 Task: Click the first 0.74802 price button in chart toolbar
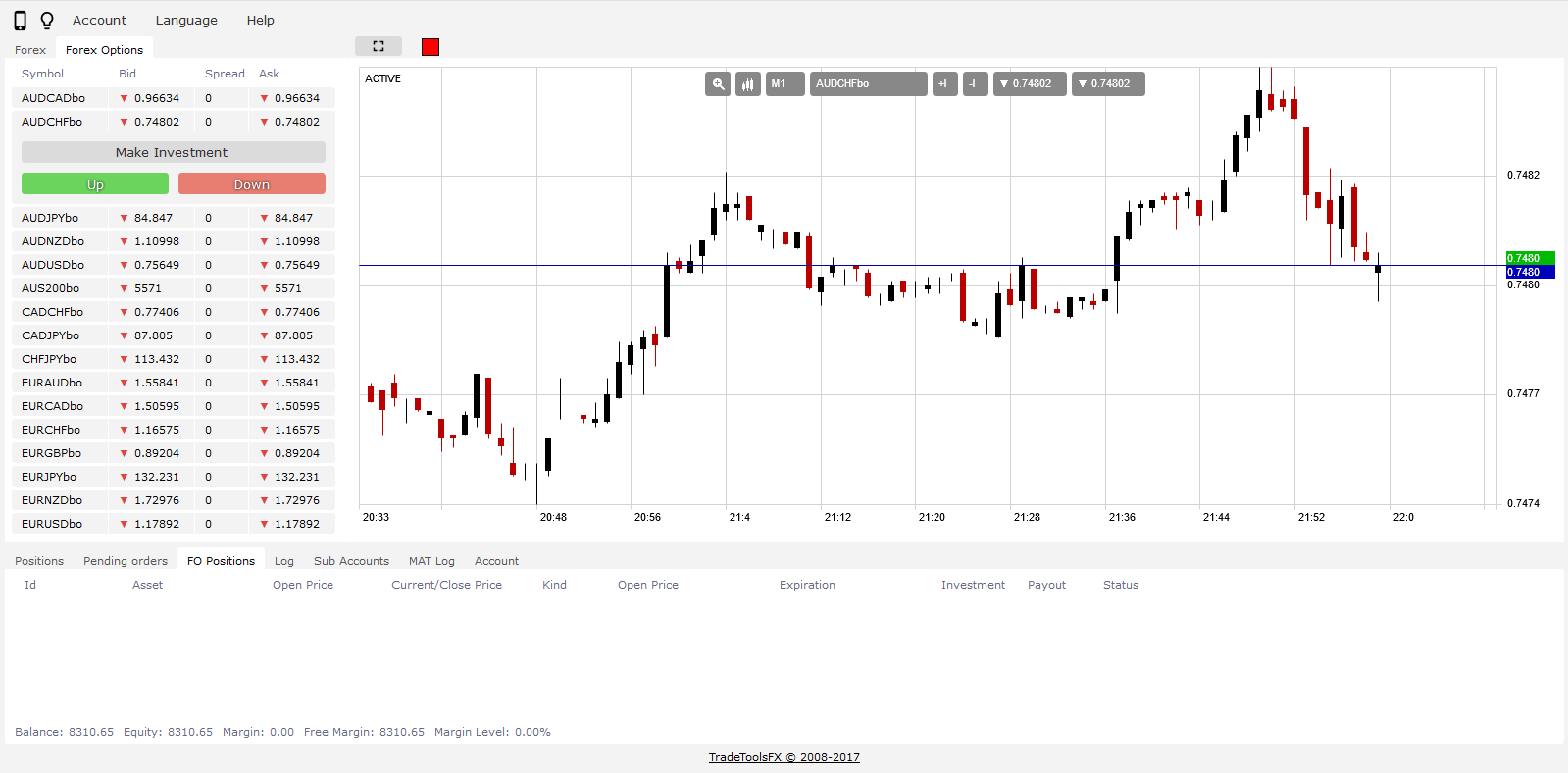click(1030, 84)
